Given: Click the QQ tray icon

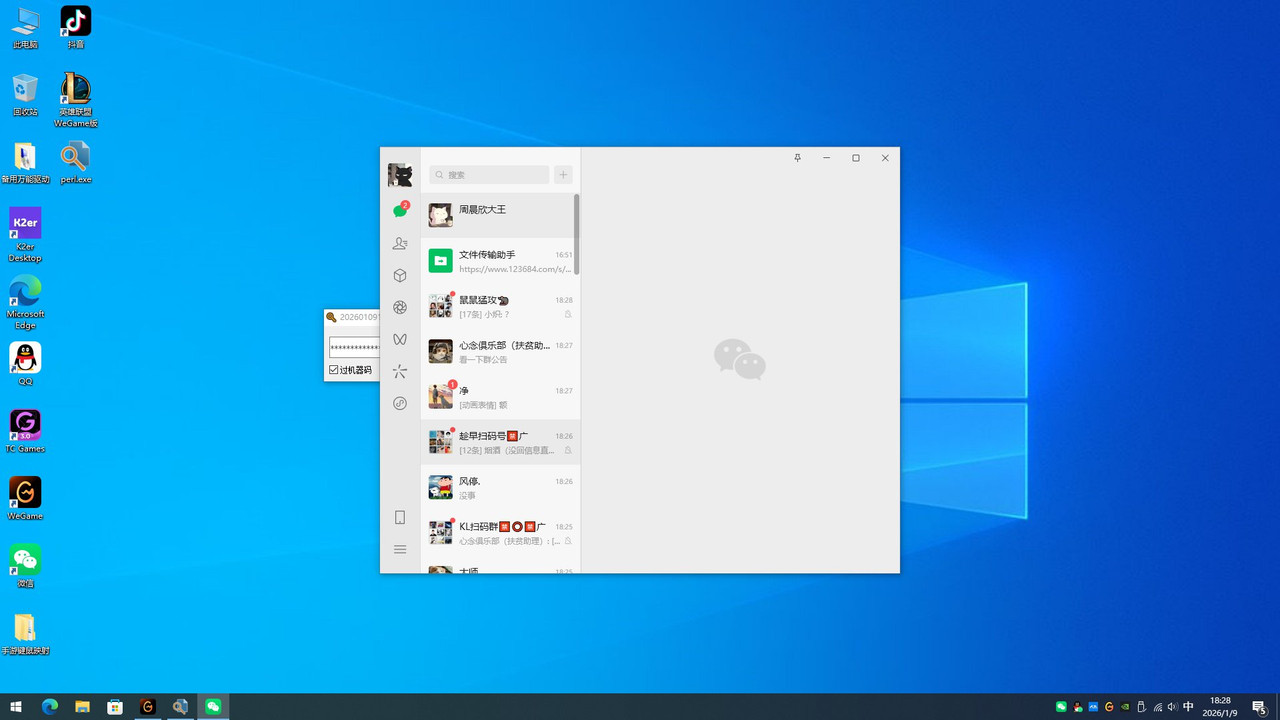Looking at the screenshot, I should point(1077,707).
